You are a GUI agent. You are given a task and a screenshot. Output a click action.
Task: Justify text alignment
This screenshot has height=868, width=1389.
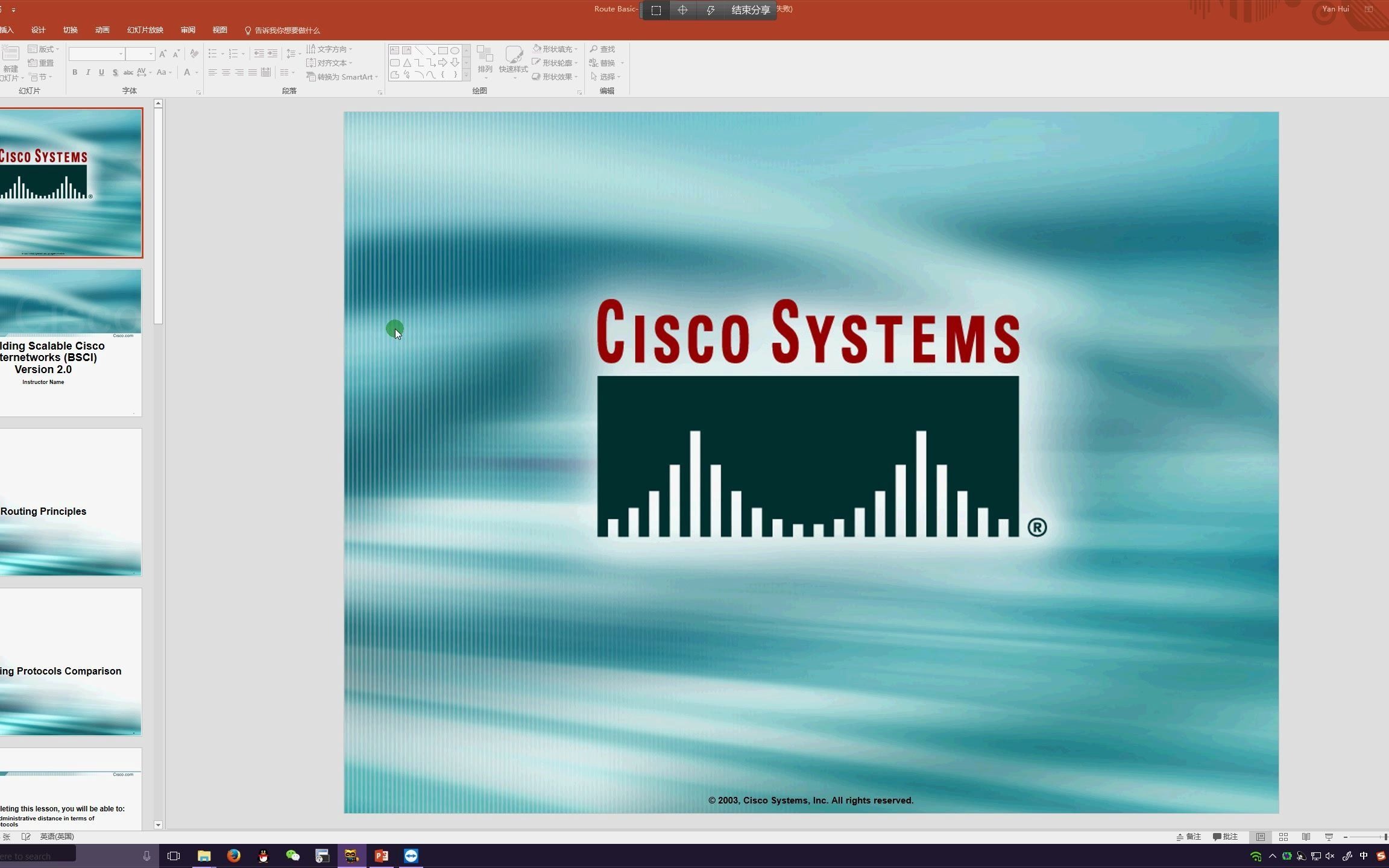252,72
